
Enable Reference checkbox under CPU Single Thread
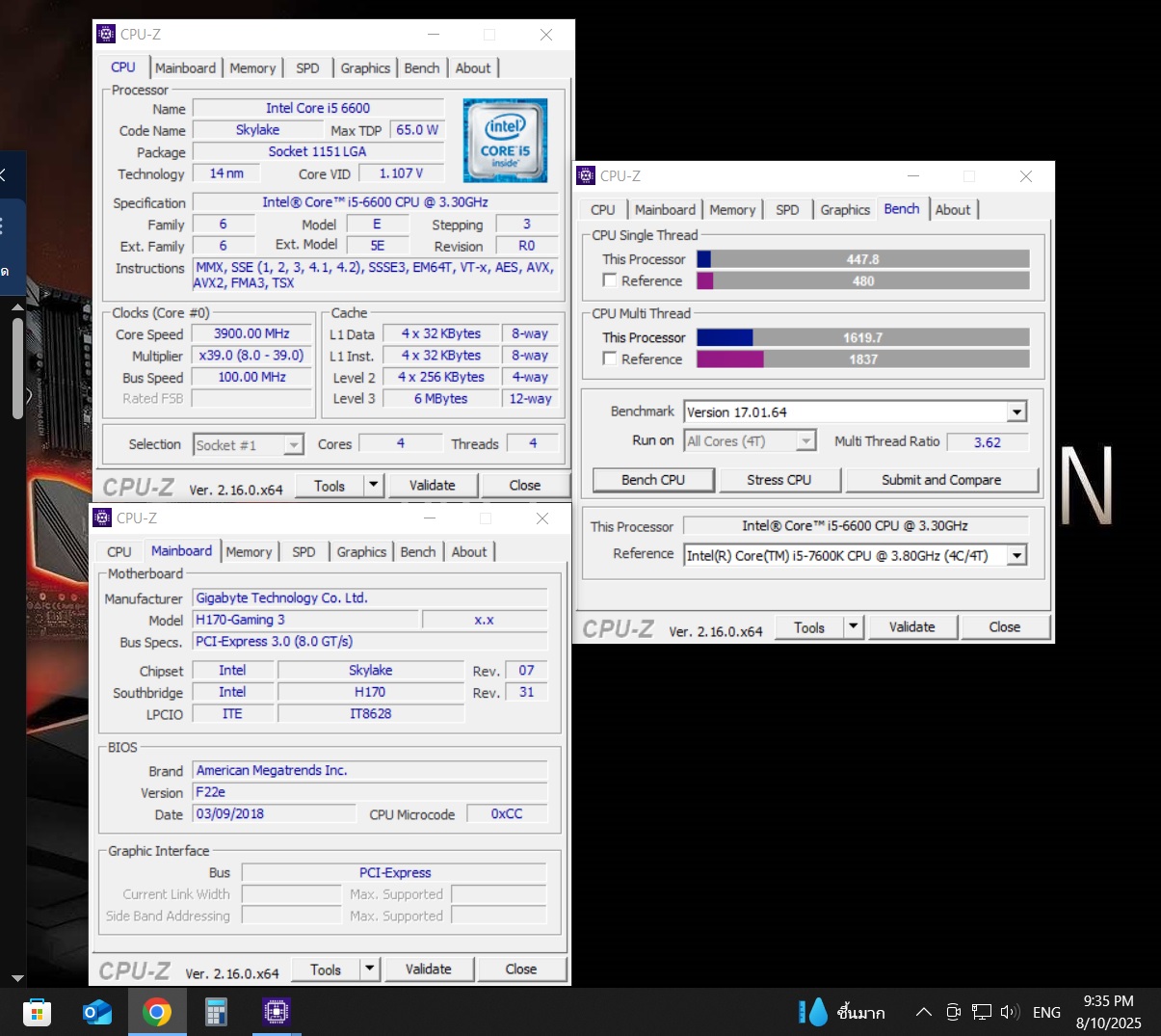click(x=610, y=280)
